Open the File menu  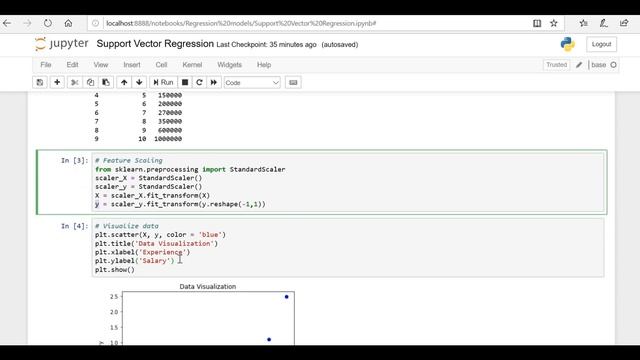click(x=46, y=65)
